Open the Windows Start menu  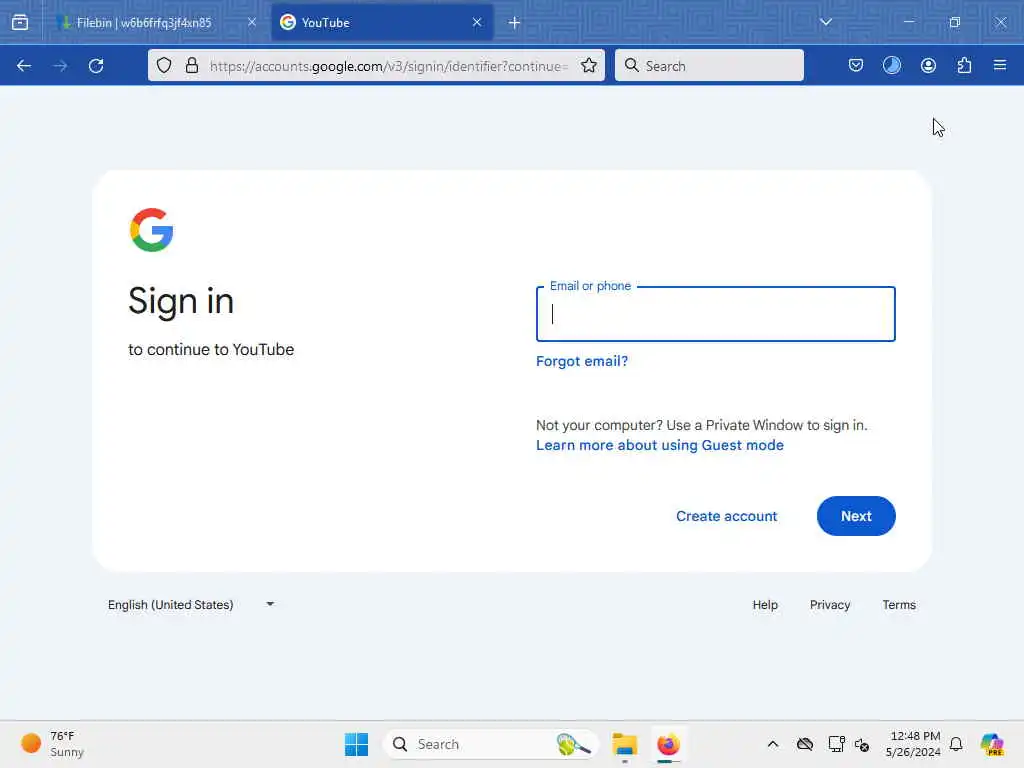(356, 744)
